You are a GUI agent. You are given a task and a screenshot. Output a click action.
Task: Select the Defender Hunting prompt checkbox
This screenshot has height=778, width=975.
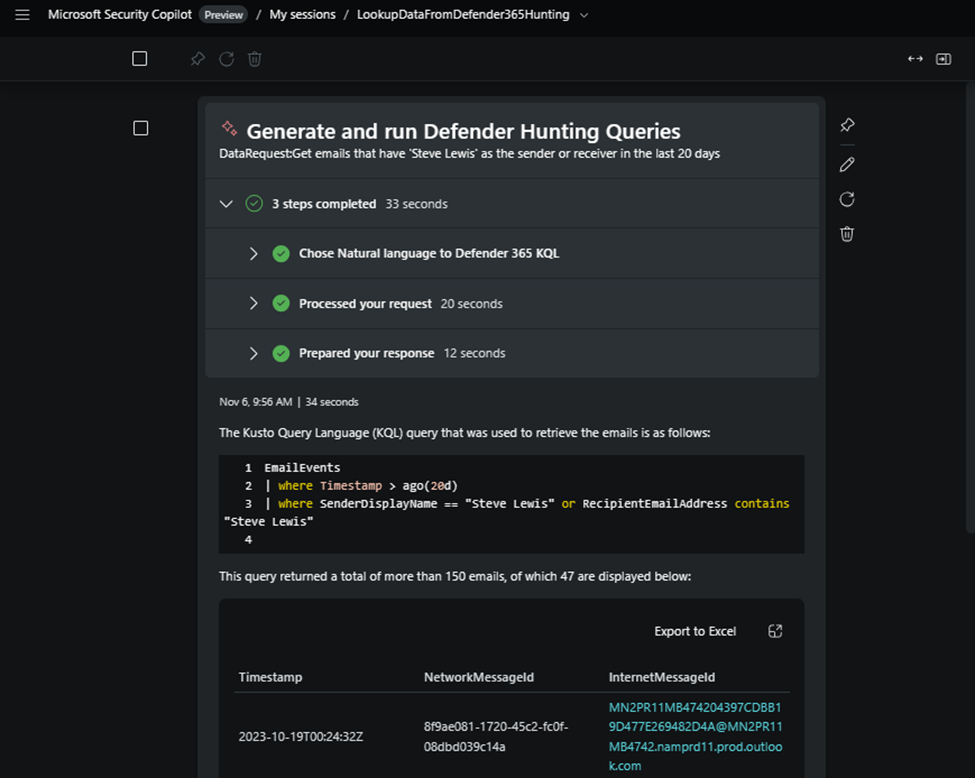tap(141, 128)
